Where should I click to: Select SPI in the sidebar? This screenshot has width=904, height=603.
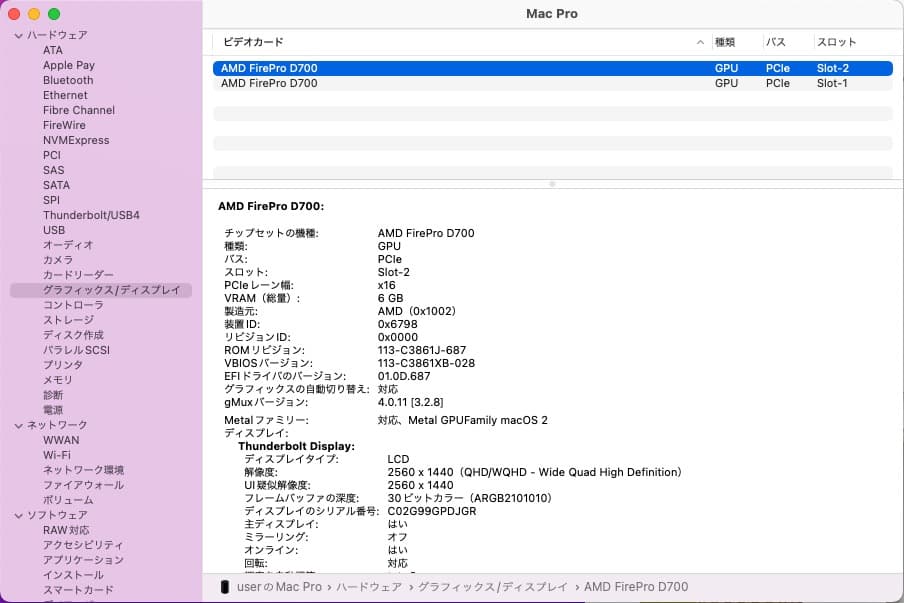[51, 200]
